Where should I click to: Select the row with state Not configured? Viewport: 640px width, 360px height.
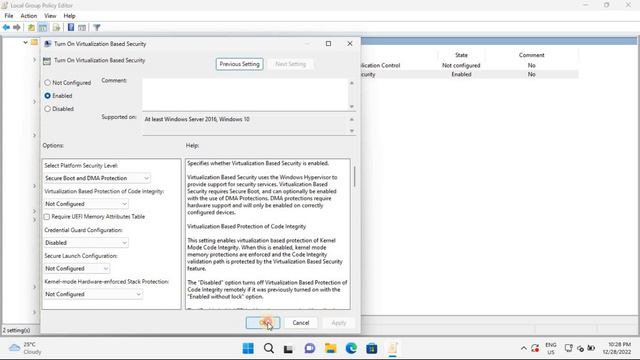coord(469,65)
